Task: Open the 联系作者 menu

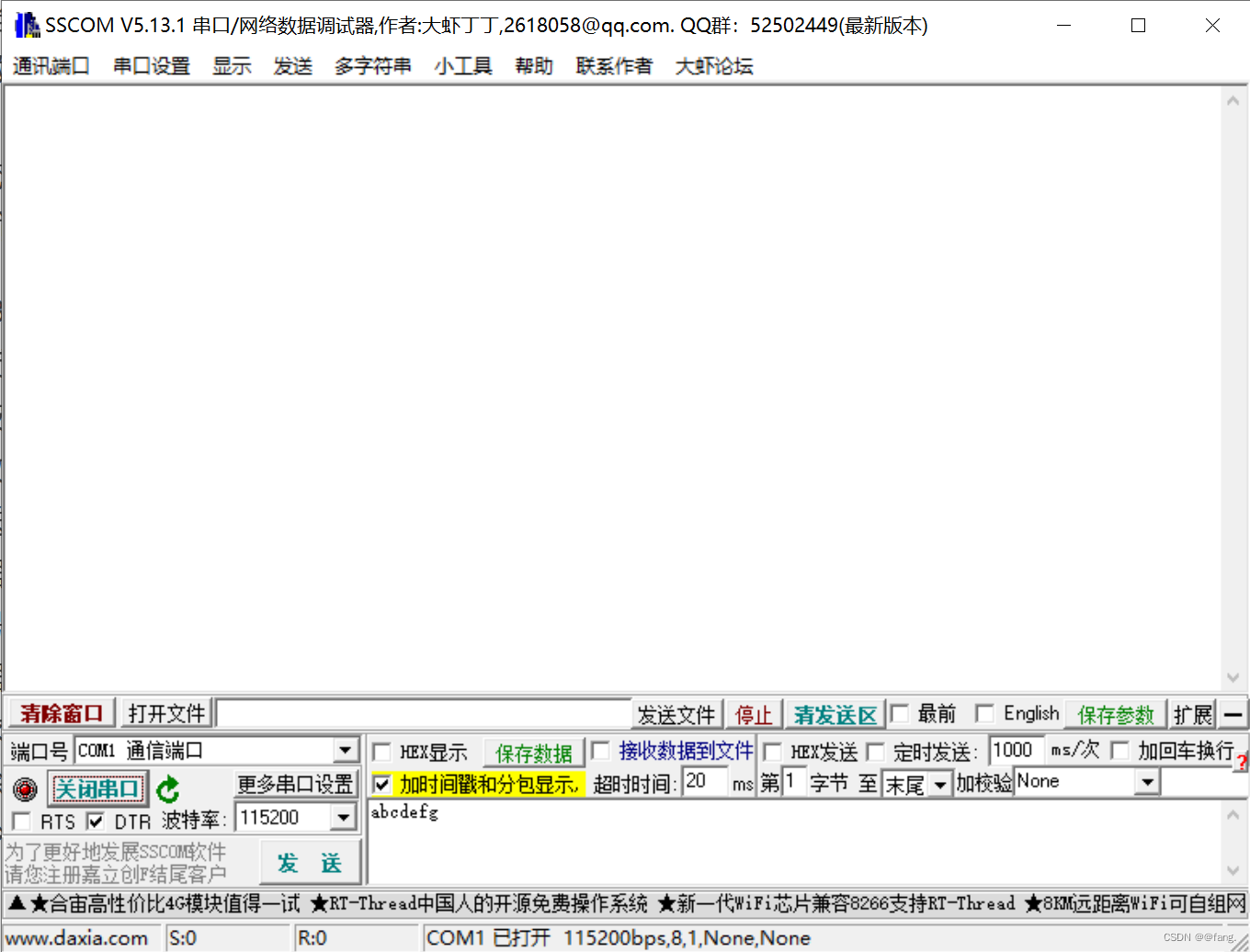Action: click(x=614, y=66)
